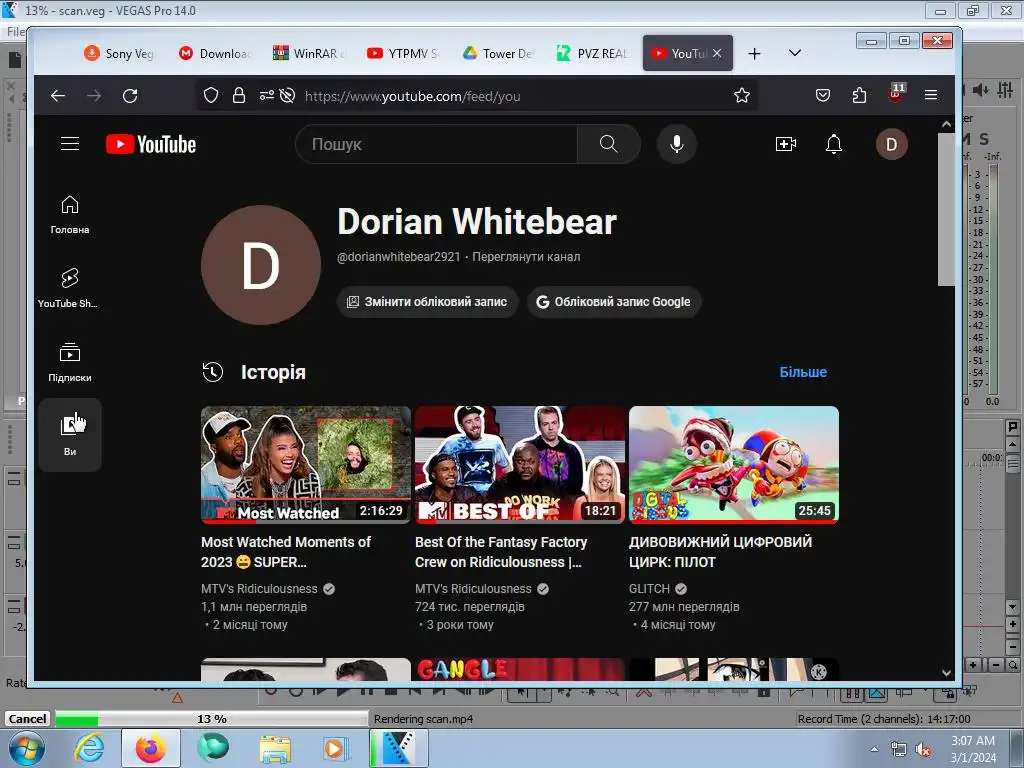Open new tab with plus button

click(754, 54)
